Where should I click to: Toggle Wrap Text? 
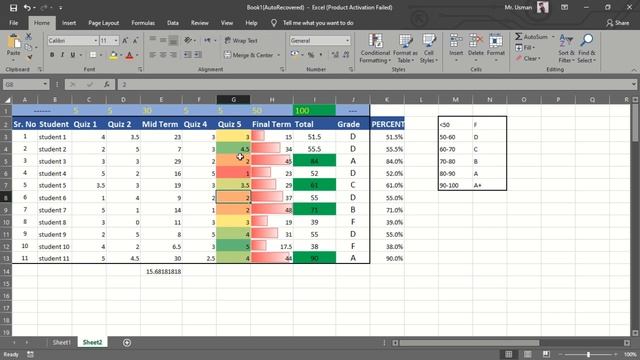coord(241,40)
